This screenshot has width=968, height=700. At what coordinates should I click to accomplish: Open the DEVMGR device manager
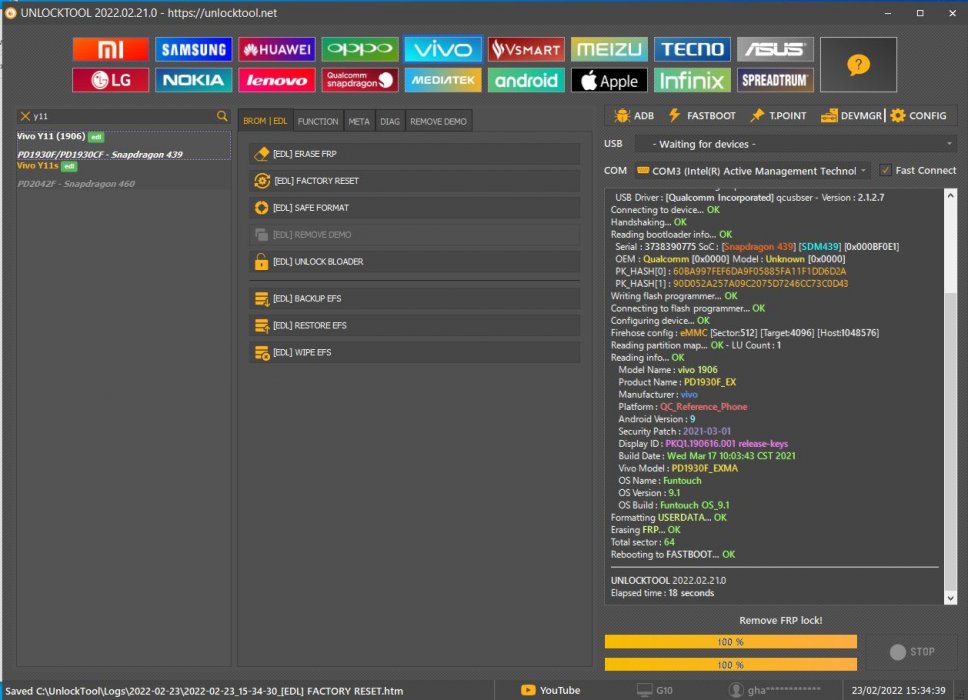(851, 115)
